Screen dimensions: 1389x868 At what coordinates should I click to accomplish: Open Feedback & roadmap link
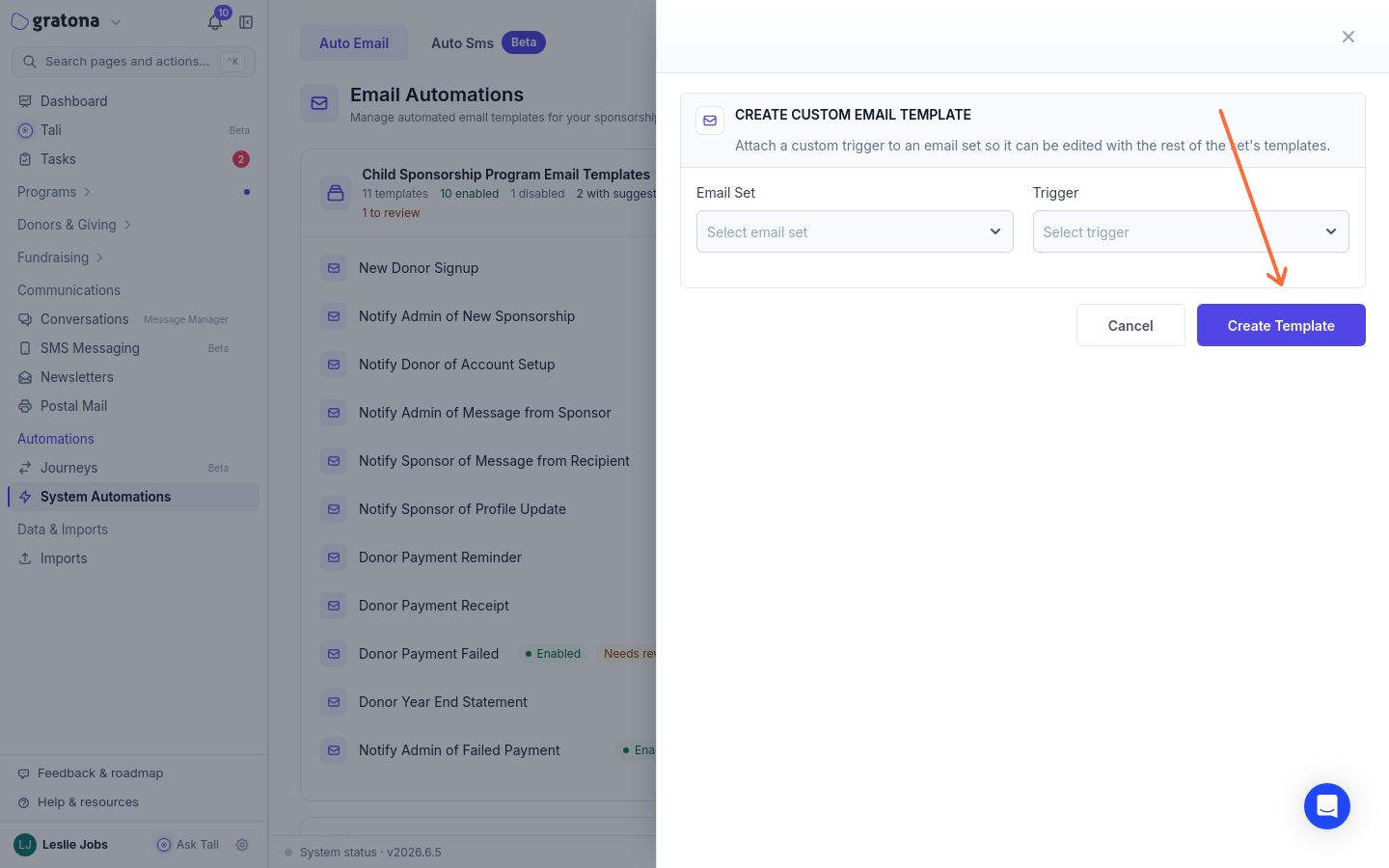tap(91, 773)
